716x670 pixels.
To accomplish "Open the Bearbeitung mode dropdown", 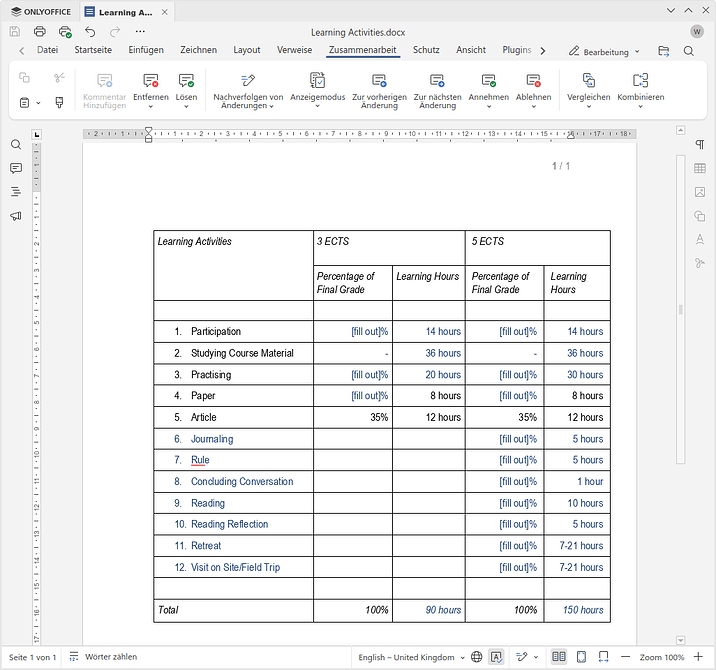I will [604, 52].
